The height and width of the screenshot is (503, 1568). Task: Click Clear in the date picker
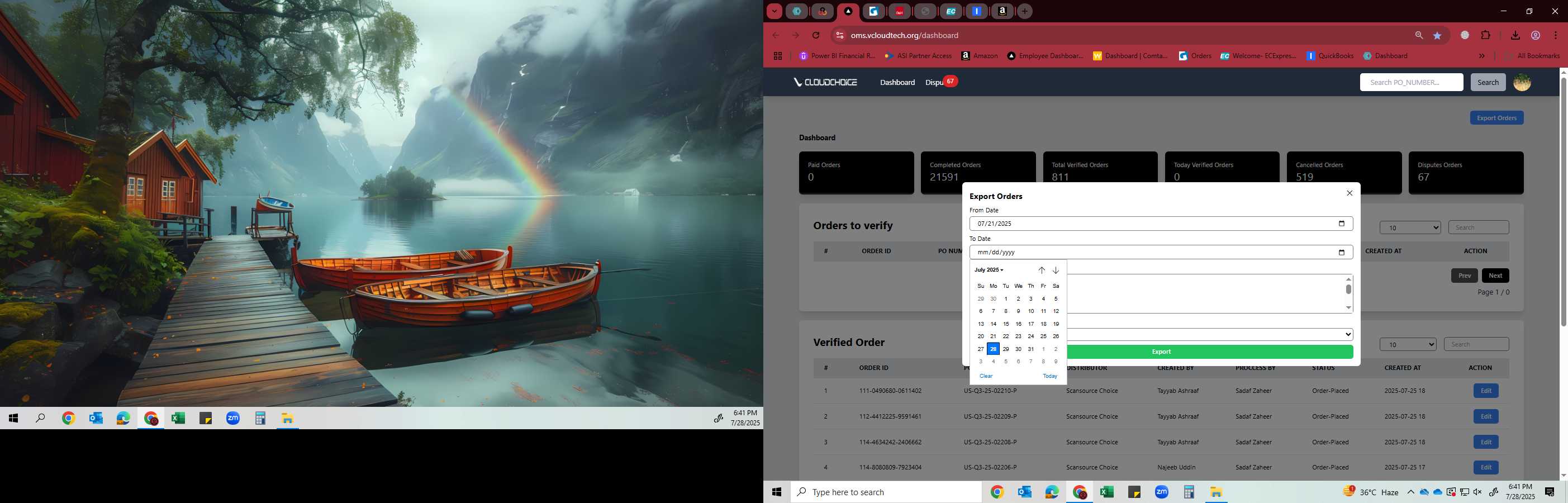(986, 376)
